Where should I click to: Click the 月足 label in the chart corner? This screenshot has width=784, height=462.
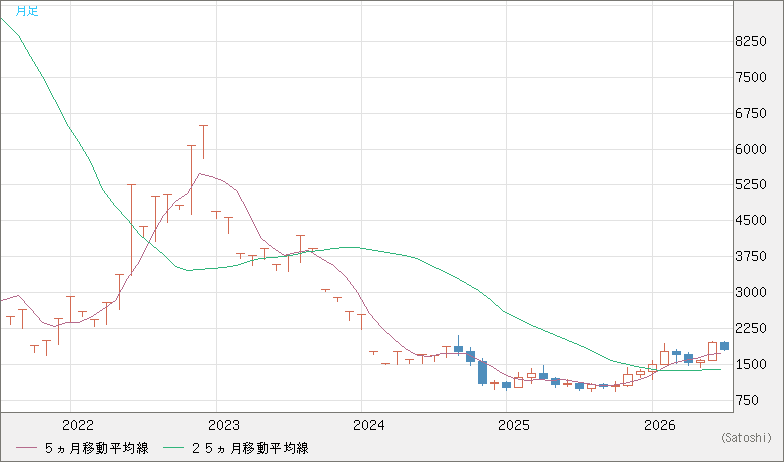[x=27, y=11]
